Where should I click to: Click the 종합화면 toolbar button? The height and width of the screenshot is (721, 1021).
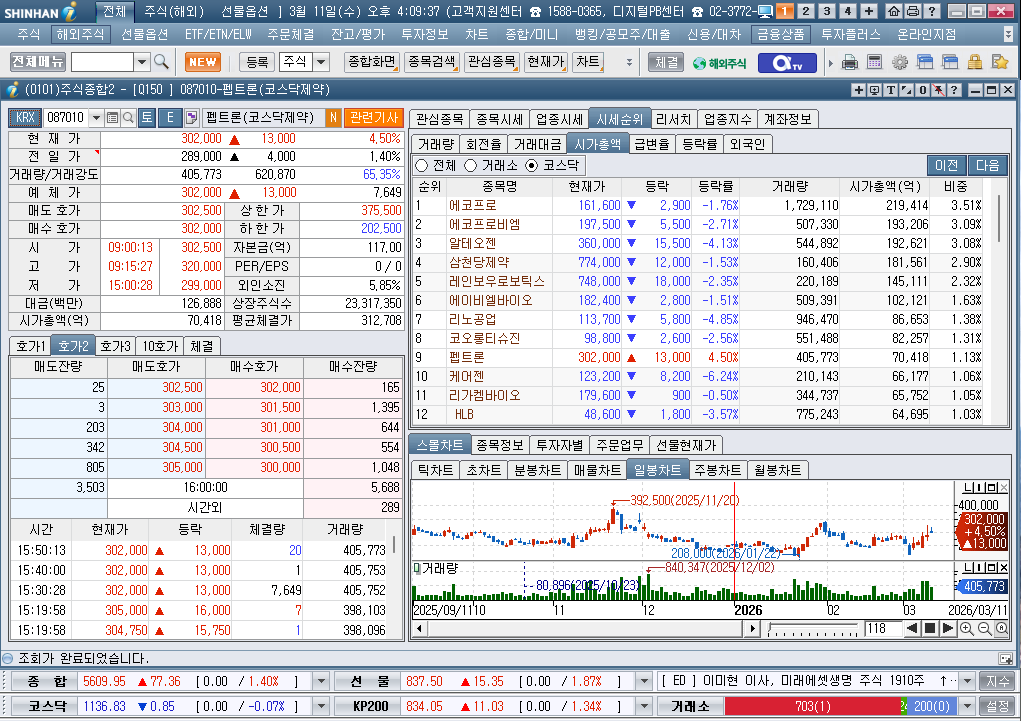pyautogui.click(x=372, y=62)
